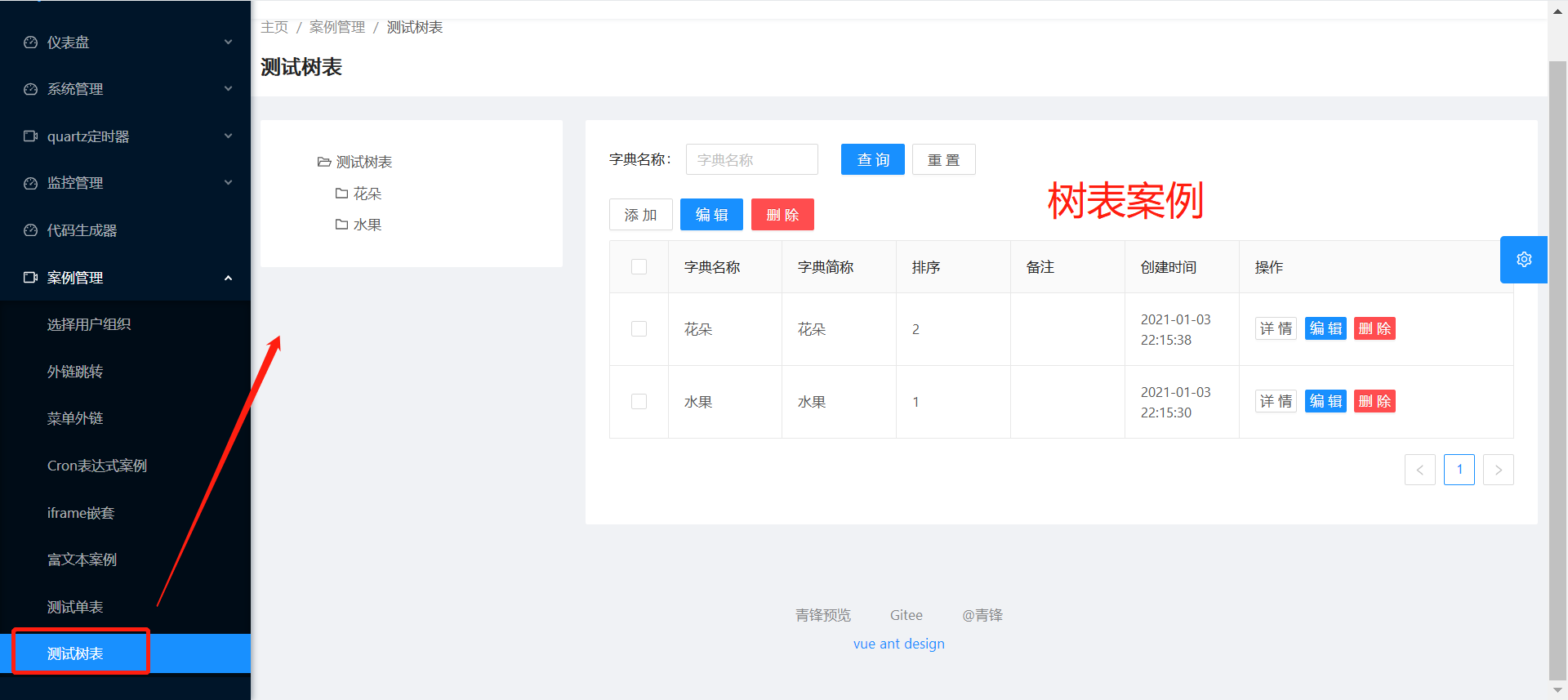
Task: Open 富文本案例 menu item
Action: [x=125, y=560]
